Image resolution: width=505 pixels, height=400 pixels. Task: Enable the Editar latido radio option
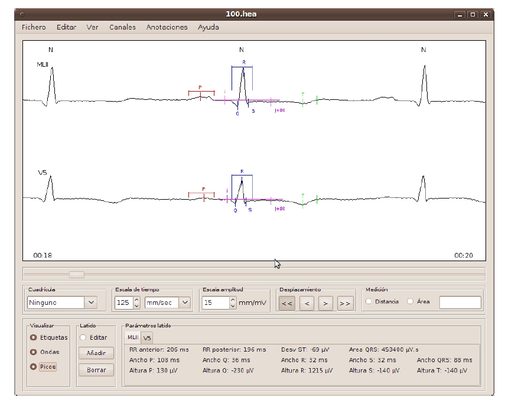click(x=83, y=337)
